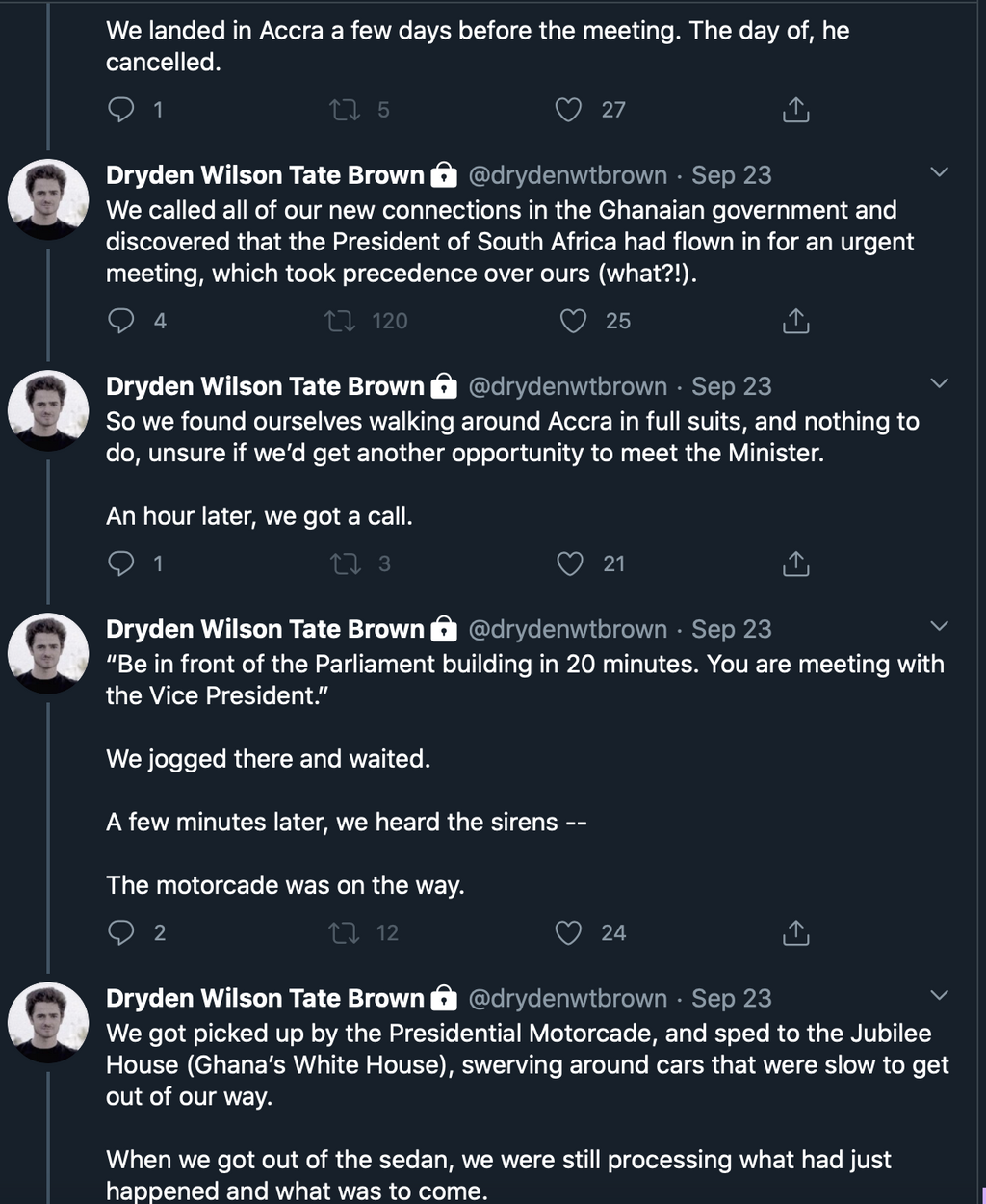The height and width of the screenshot is (1204, 986).
Task: Reply to the 'motorcade was on the way' tweet
Action: [x=121, y=932]
